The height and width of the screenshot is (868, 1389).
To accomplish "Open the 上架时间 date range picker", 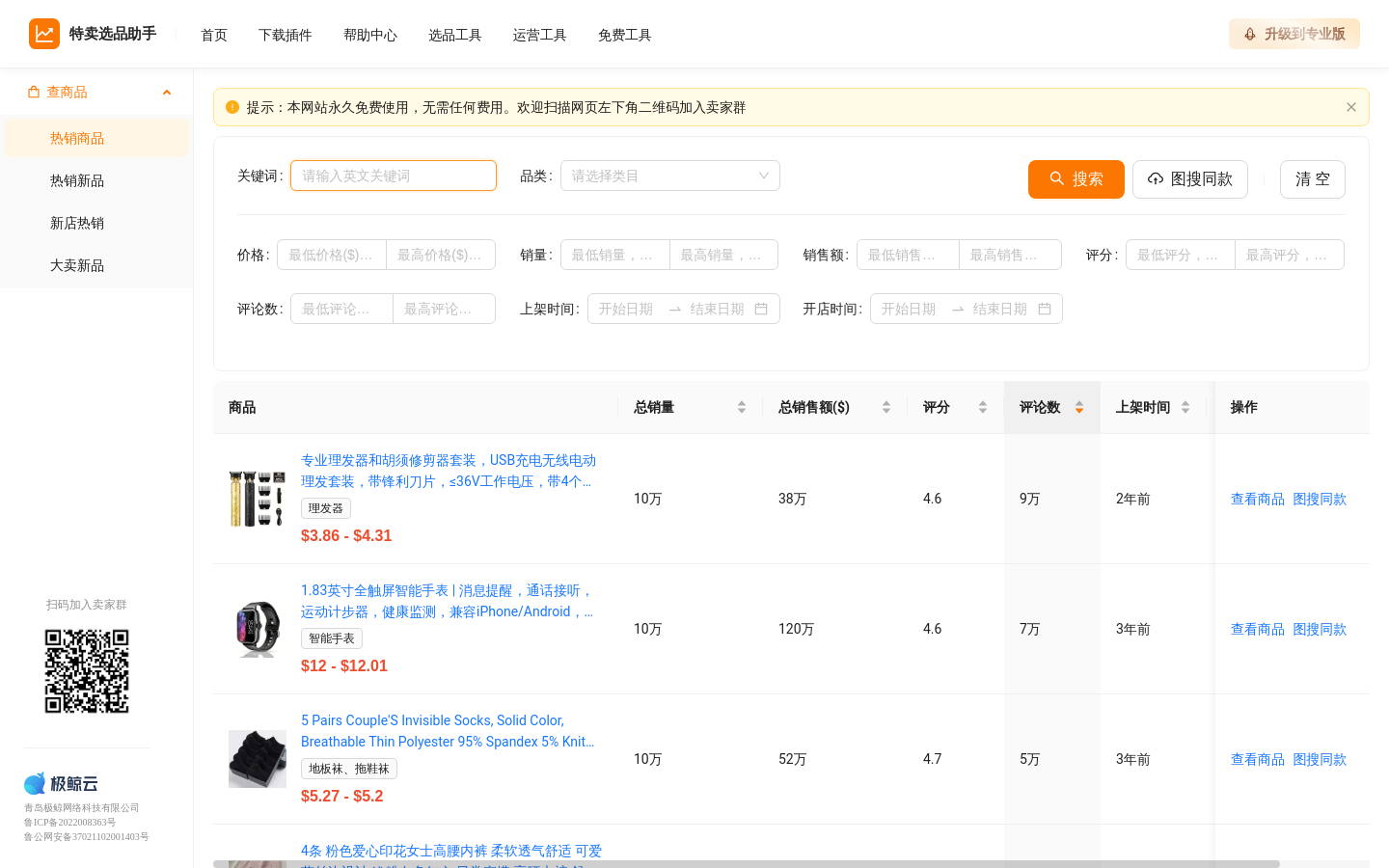I will (x=683, y=309).
